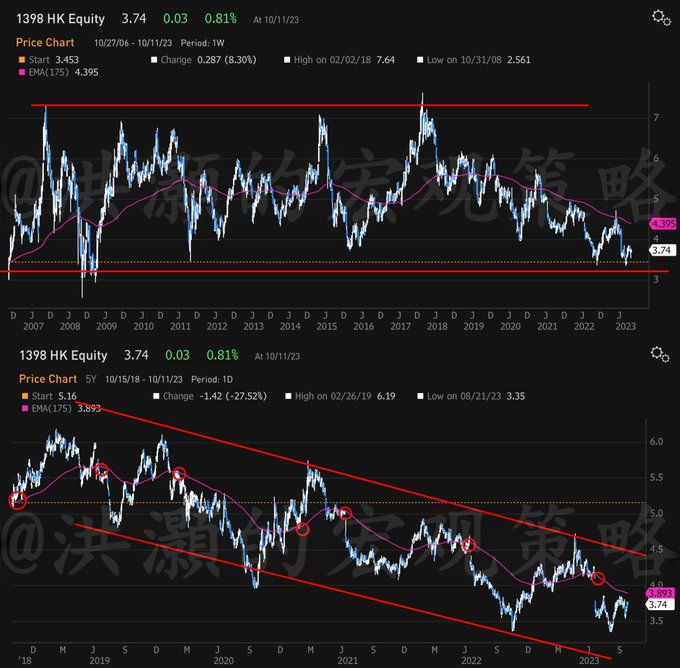Click the 2021 label on lower time axis
680x668 pixels.
[x=347, y=661]
